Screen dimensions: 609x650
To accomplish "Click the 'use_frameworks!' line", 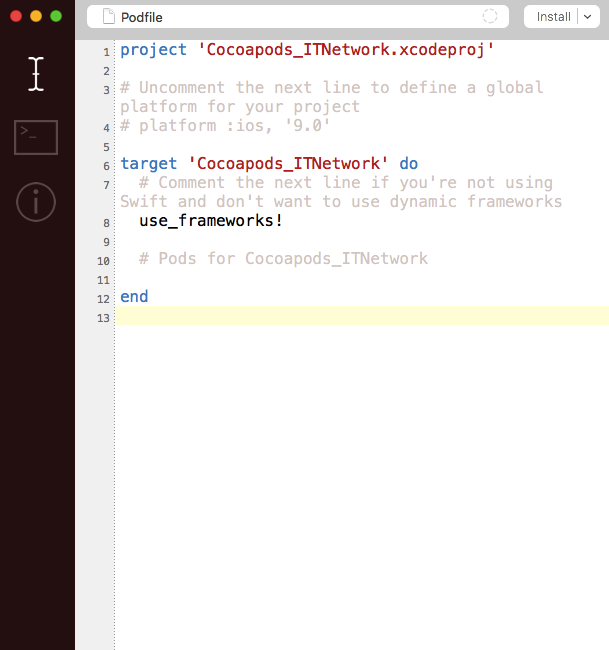I will (211, 221).
